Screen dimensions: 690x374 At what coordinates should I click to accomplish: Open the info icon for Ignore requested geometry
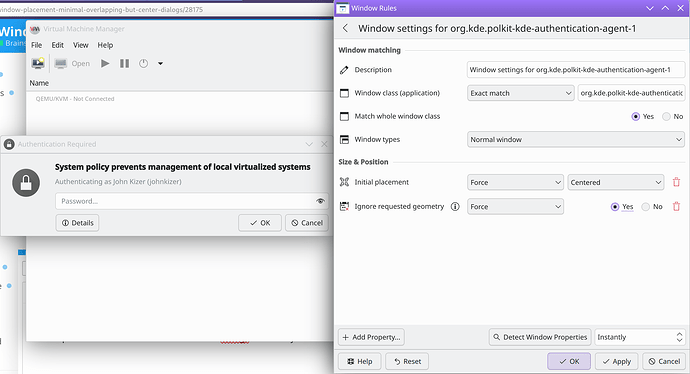point(455,206)
